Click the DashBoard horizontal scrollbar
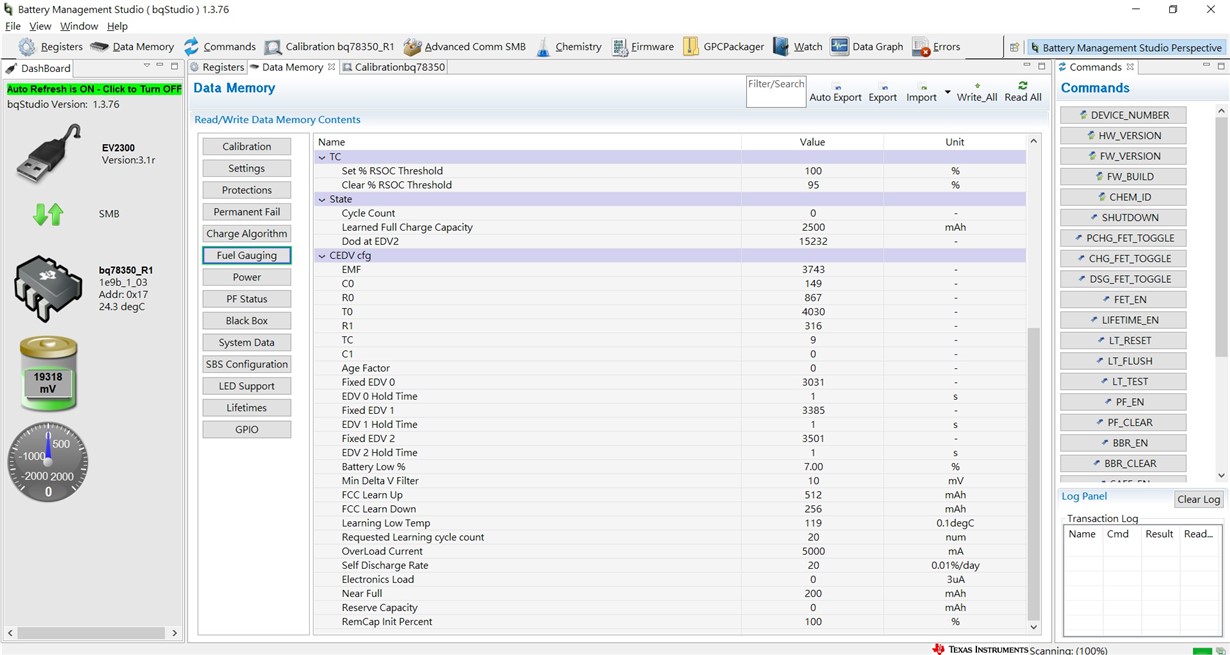 [92, 633]
